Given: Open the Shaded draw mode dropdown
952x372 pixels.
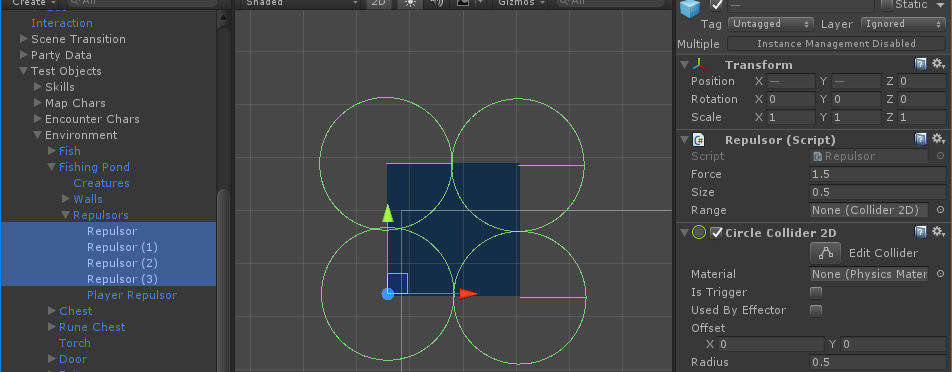Looking at the screenshot, I should (301, 3).
